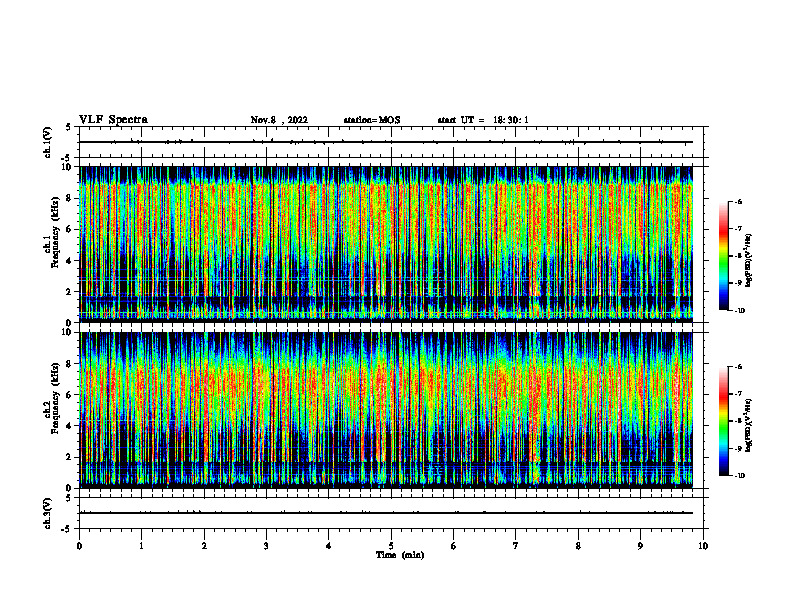The width and height of the screenshot is (792, 612).
Task: Click the ch.2 spectrogram color scale bar
Action: [723, 421]
